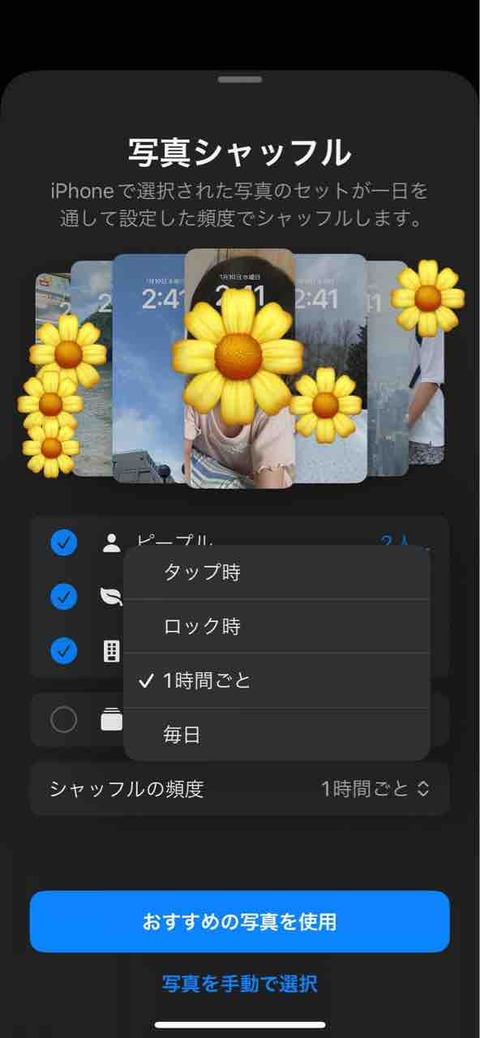
Task: Tap the album stack icon
Action: pos(111,720)
